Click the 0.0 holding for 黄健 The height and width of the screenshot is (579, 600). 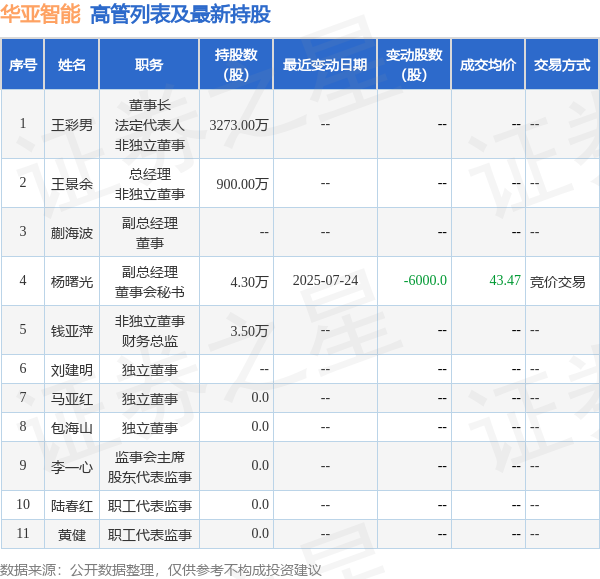260,533
